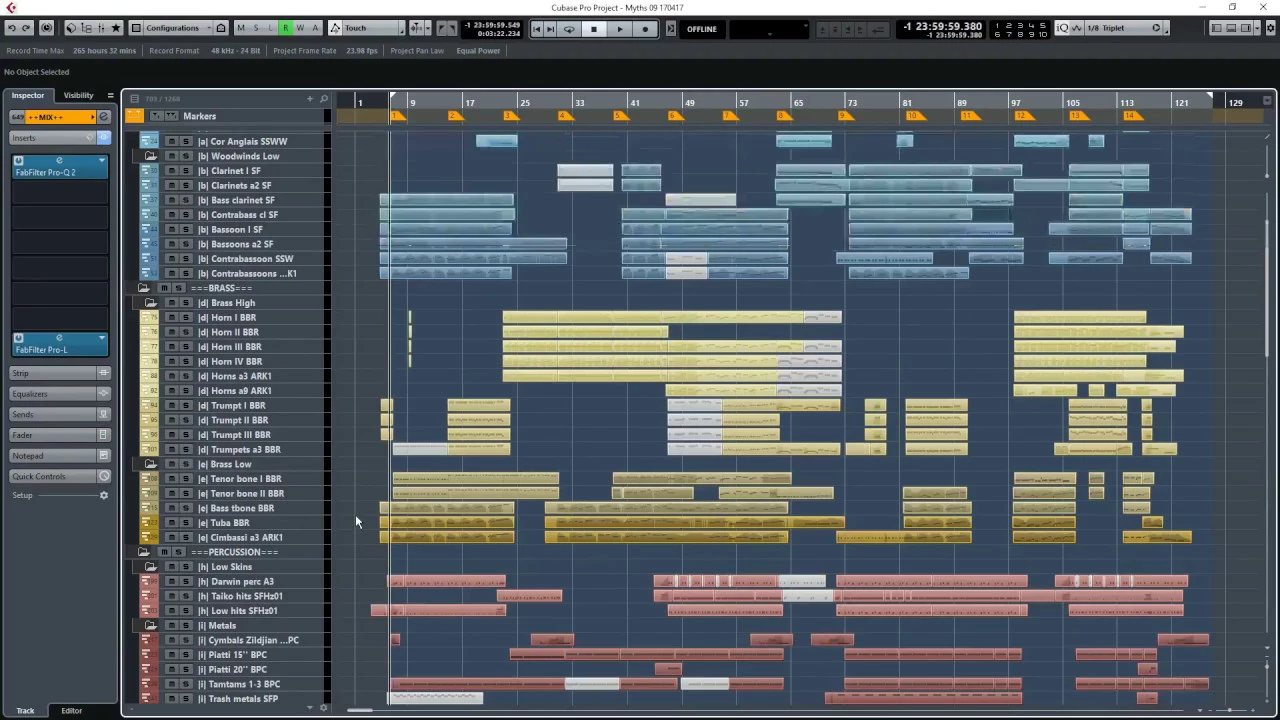Open the Inspector panel hamburger menu
This screenshot has height=720, width=1280.
pos(110,95)
